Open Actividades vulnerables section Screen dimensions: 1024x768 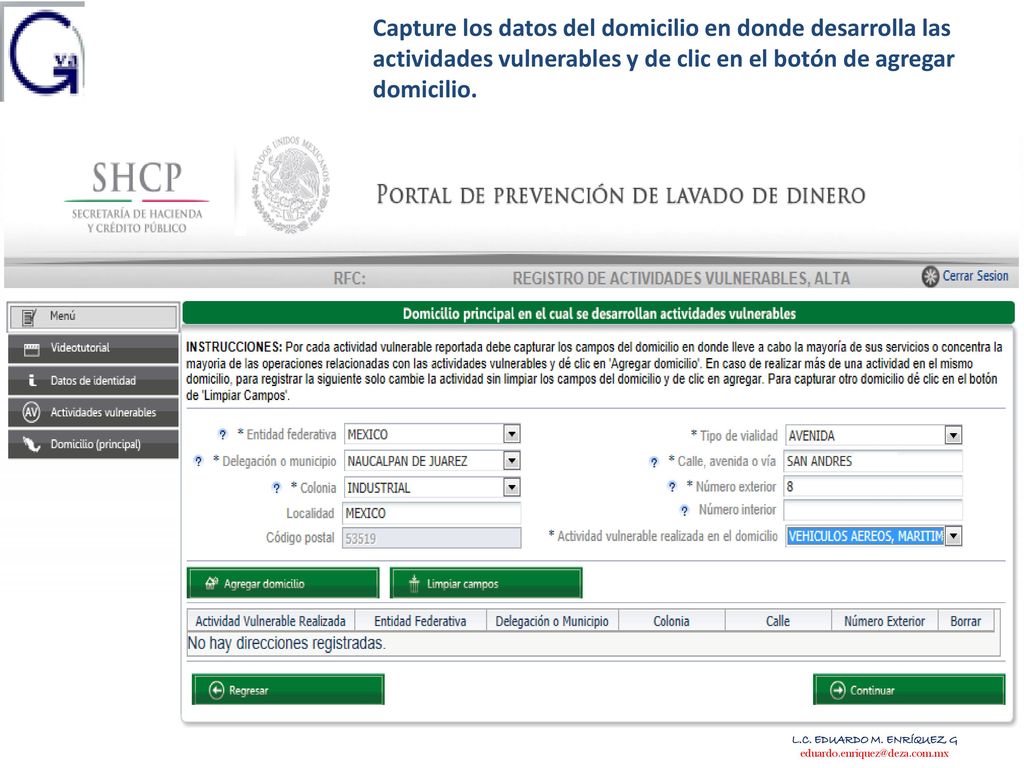point(93,412)
